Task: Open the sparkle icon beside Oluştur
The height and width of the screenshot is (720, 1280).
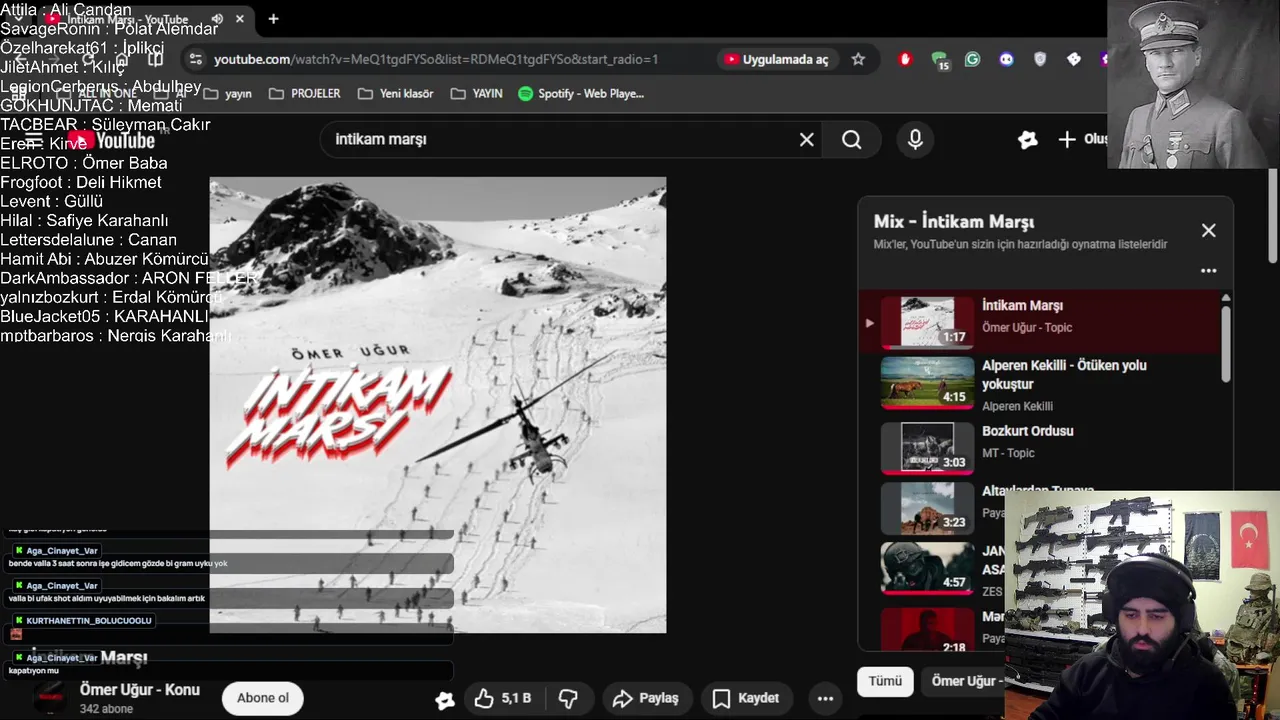Action: pyautogui.click(x=1027, y=140)
